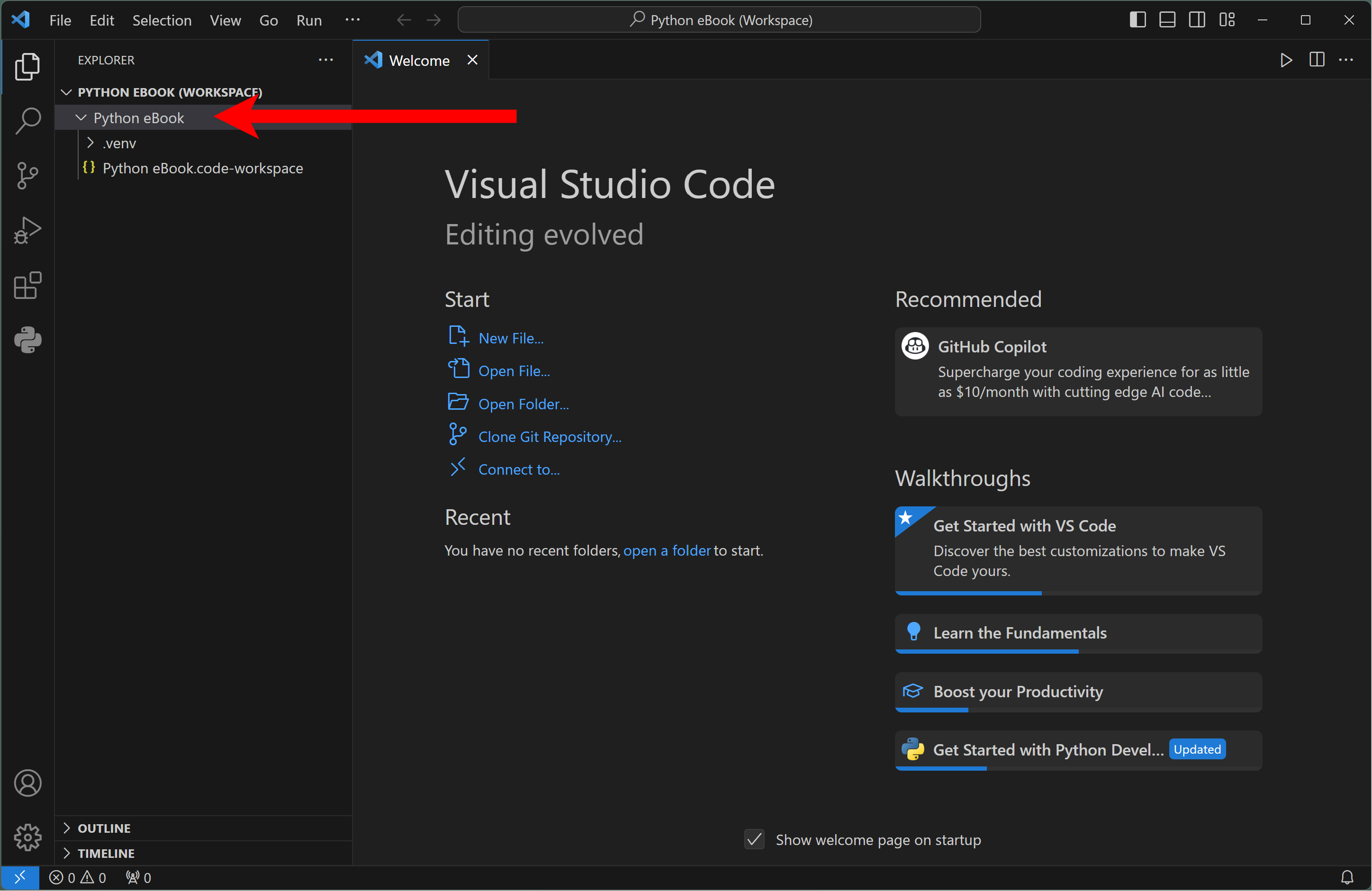Open the Run menu
Screen dimensions: 1372x891
tap(309, 20)
